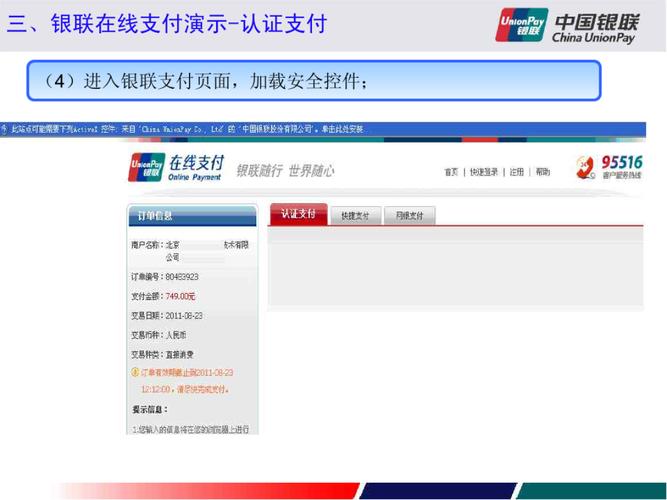
Task: Click the slide step 4 caption box
Action: coord(314,81)
